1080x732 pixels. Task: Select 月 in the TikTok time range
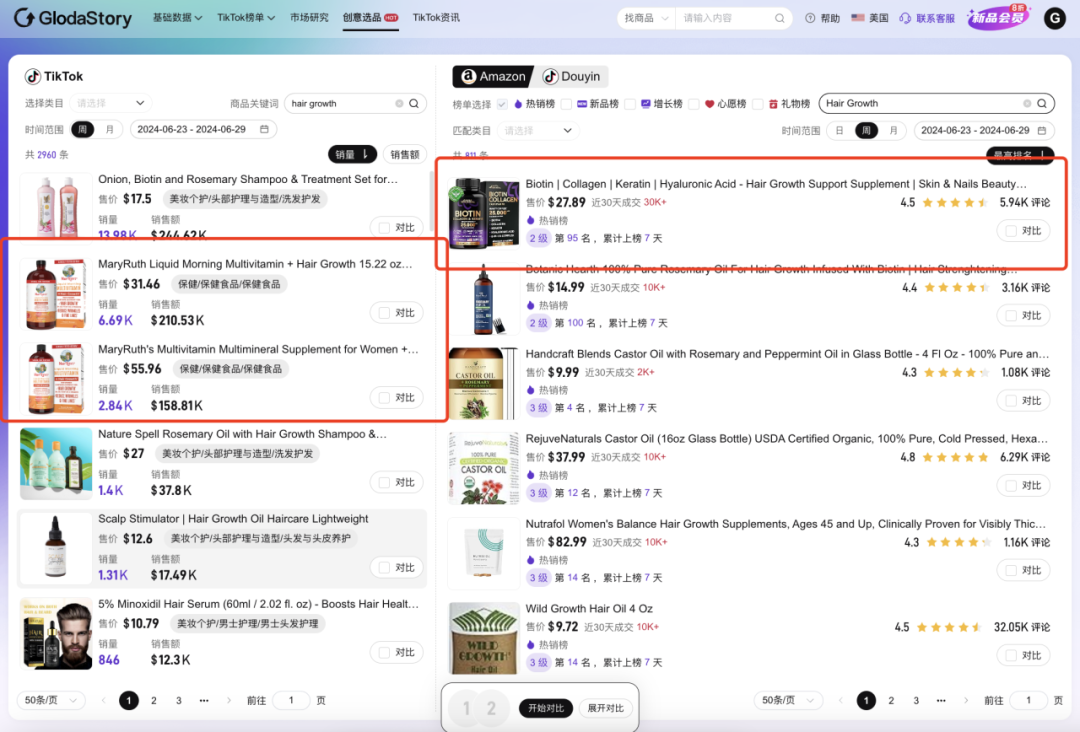click(x=109, y=129)
